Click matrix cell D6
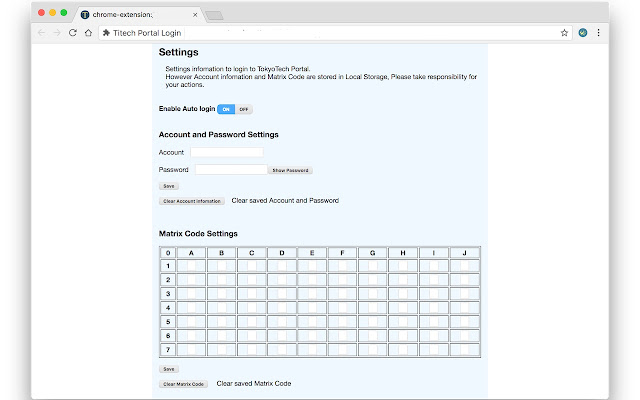 point(282,336)
